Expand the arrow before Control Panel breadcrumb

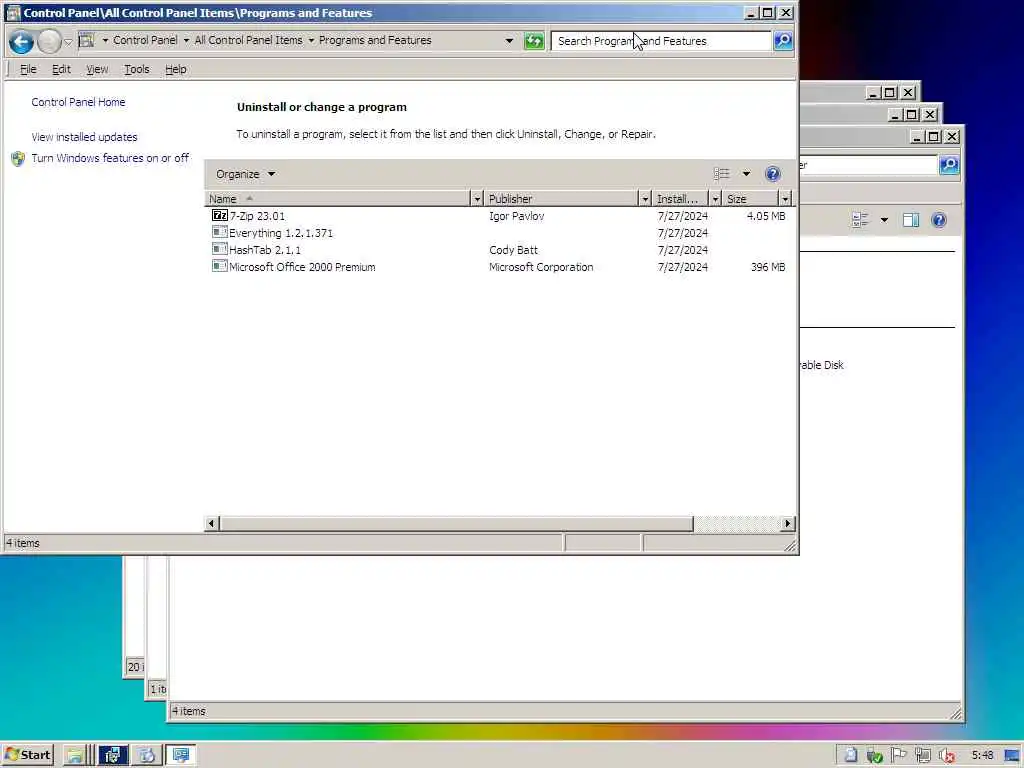point(104,40)
